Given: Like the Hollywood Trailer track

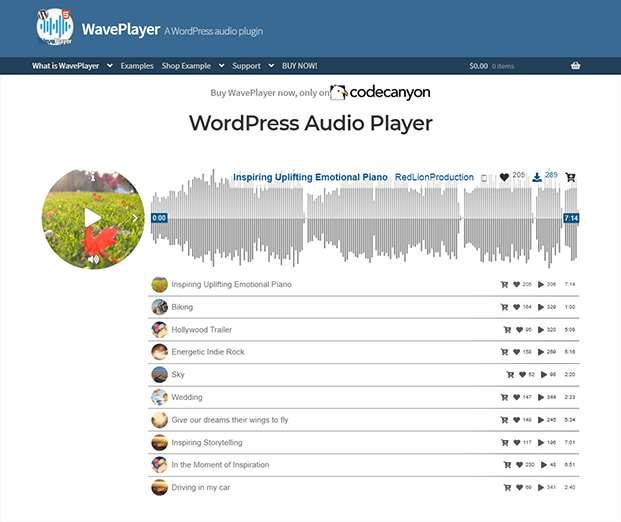Looking at the screenshot, I should [519, 330].
